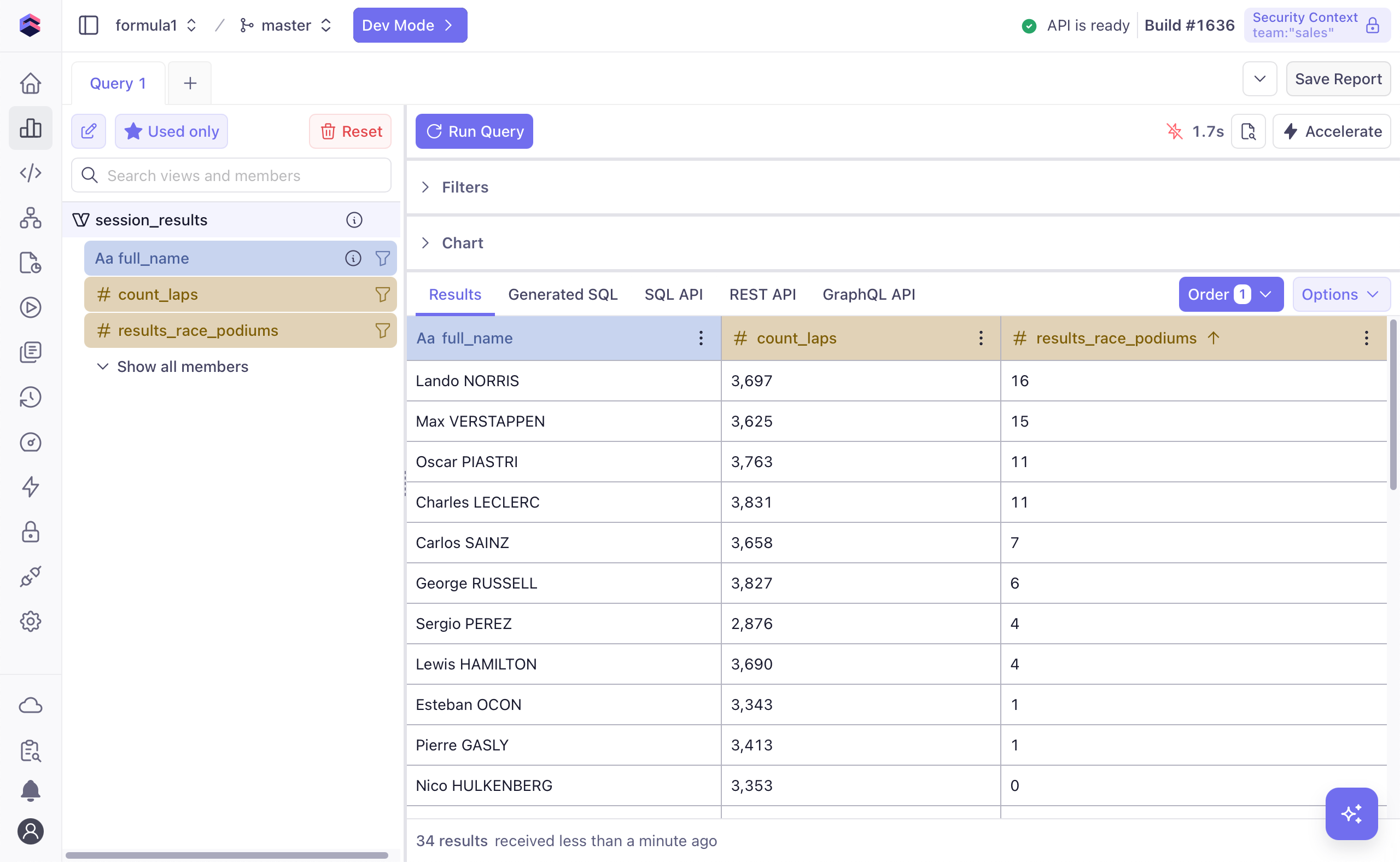Click the query inspect document icon
The width and height of the screenshot is (1400, 862).
[x=1248, y=132]
